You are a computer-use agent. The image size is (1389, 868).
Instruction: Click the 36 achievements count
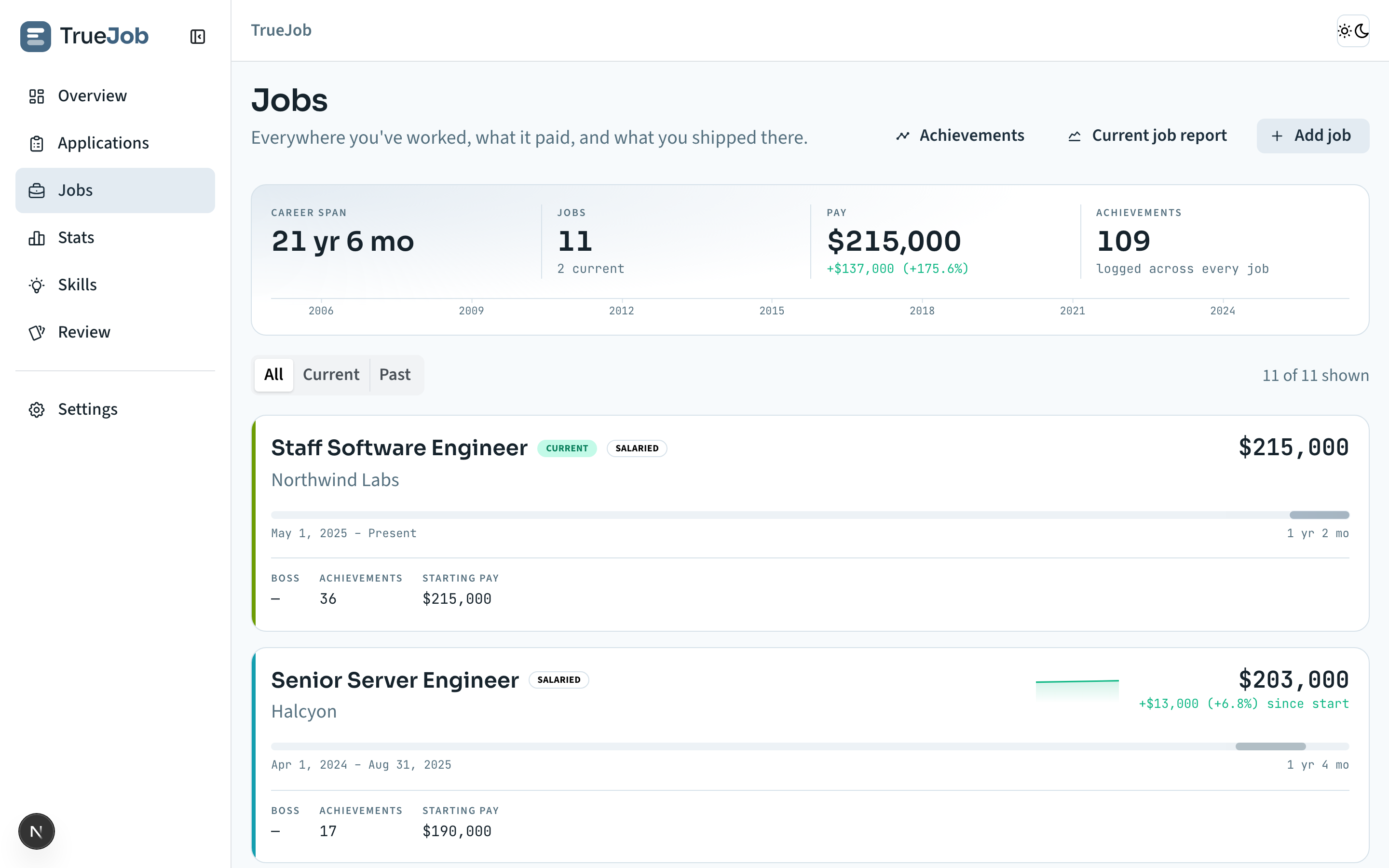click(x=328, y=599)
